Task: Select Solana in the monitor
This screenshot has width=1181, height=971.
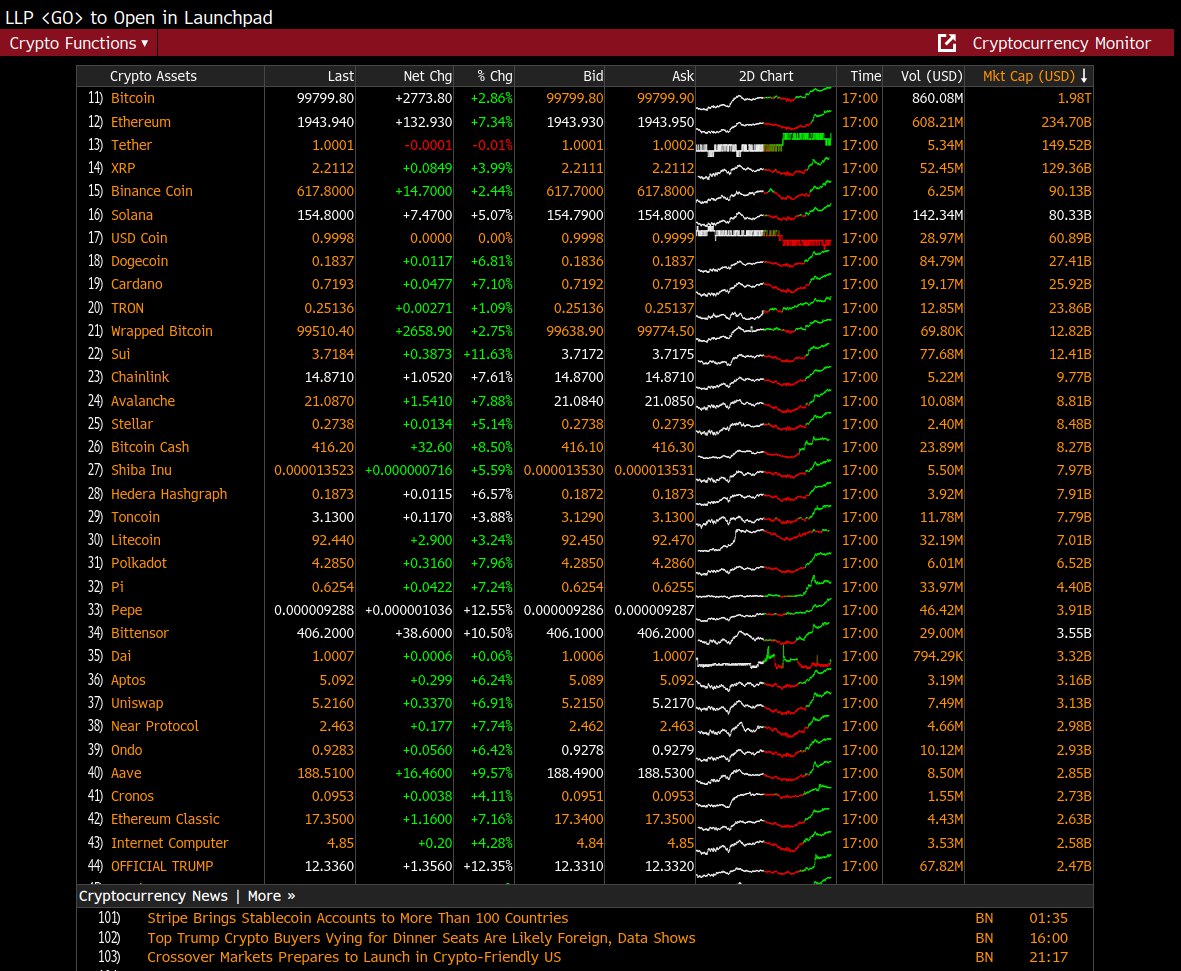Action: [x=132, y=215]
